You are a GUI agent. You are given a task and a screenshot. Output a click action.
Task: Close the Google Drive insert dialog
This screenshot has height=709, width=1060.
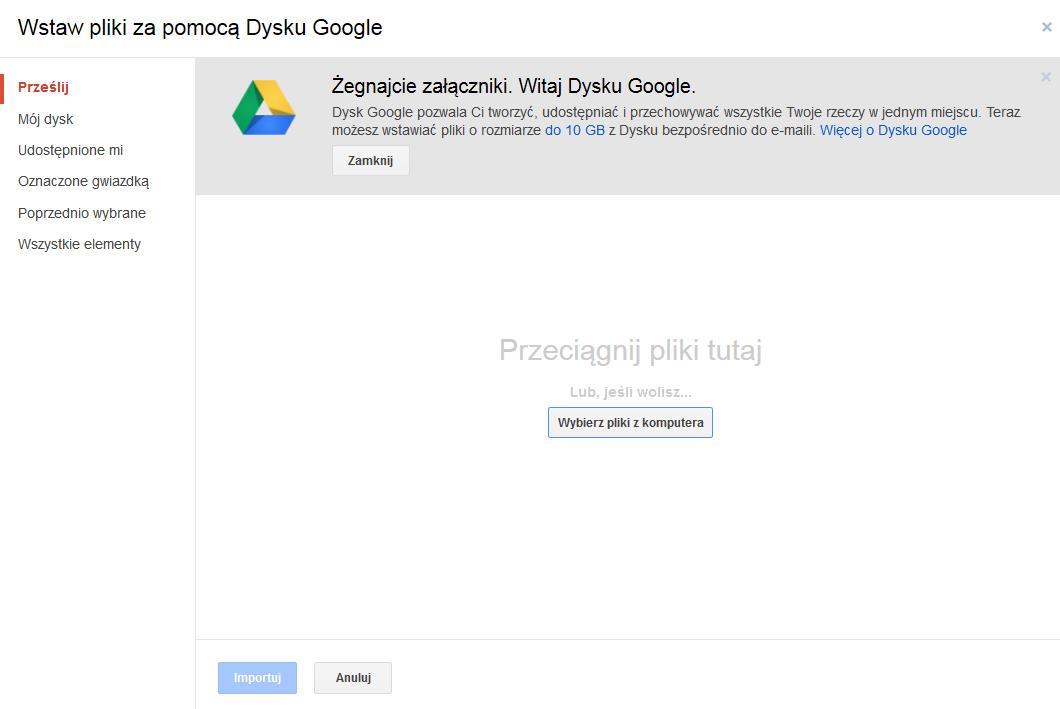[x=1046, y=27]
